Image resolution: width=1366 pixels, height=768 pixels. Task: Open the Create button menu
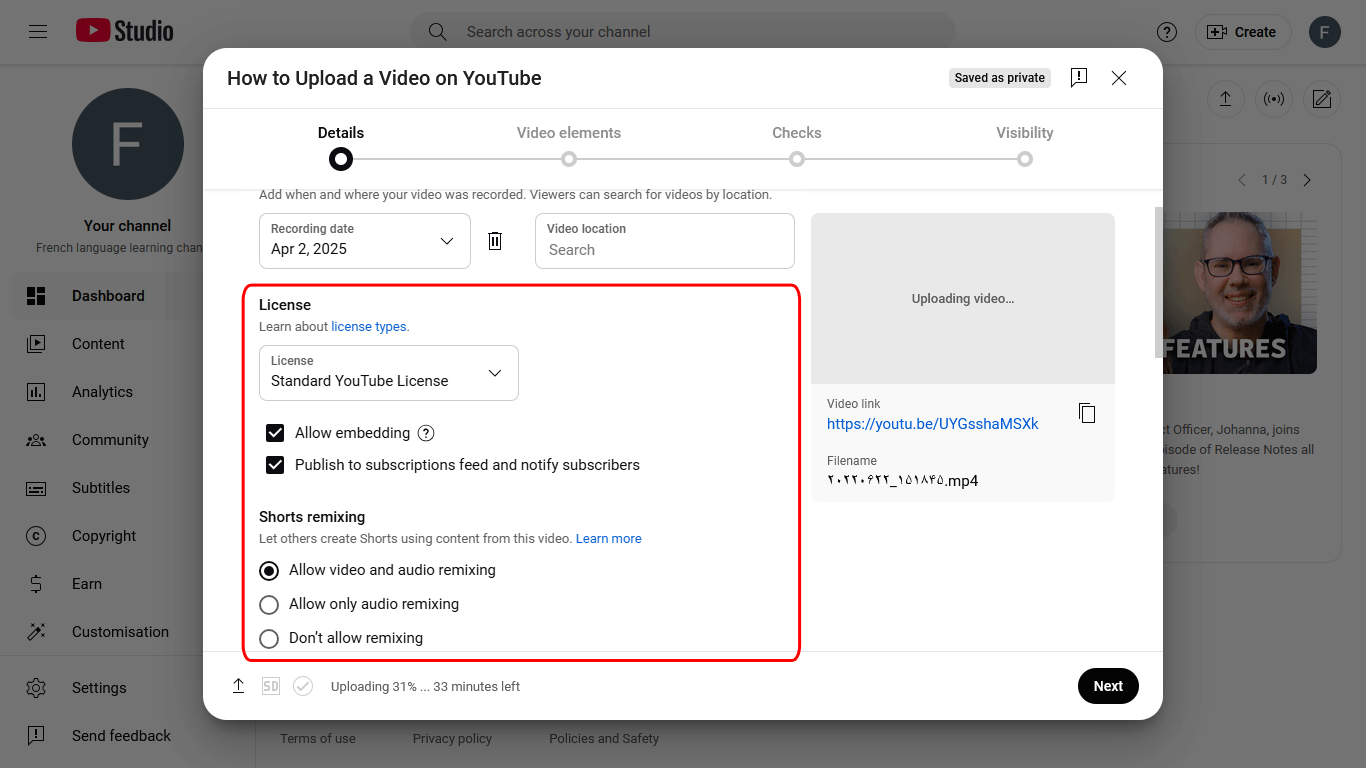[x=1243, y=32]
